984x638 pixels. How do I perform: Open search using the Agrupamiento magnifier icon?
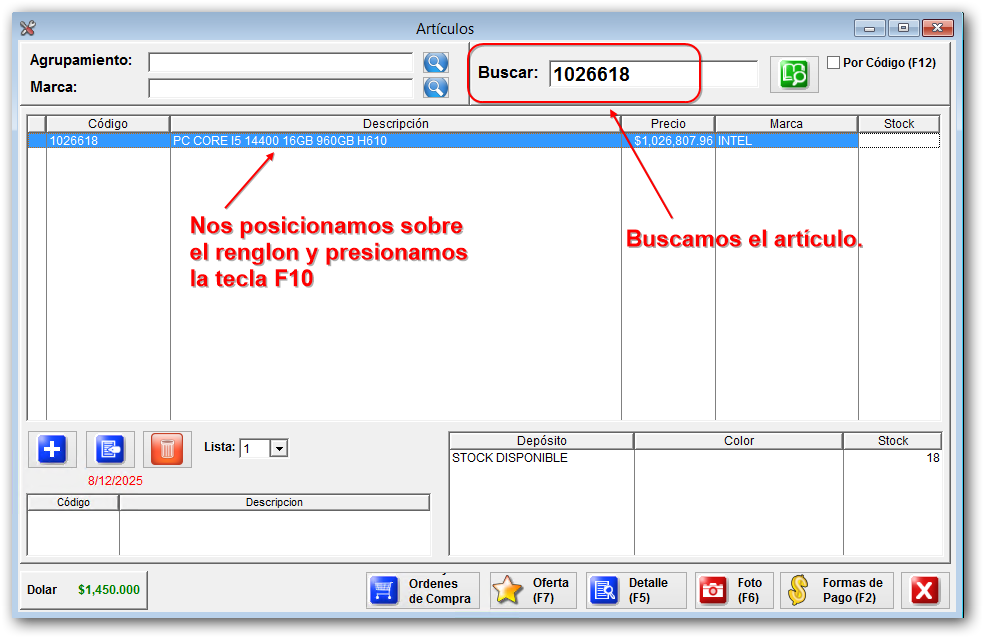click(435, 63)
